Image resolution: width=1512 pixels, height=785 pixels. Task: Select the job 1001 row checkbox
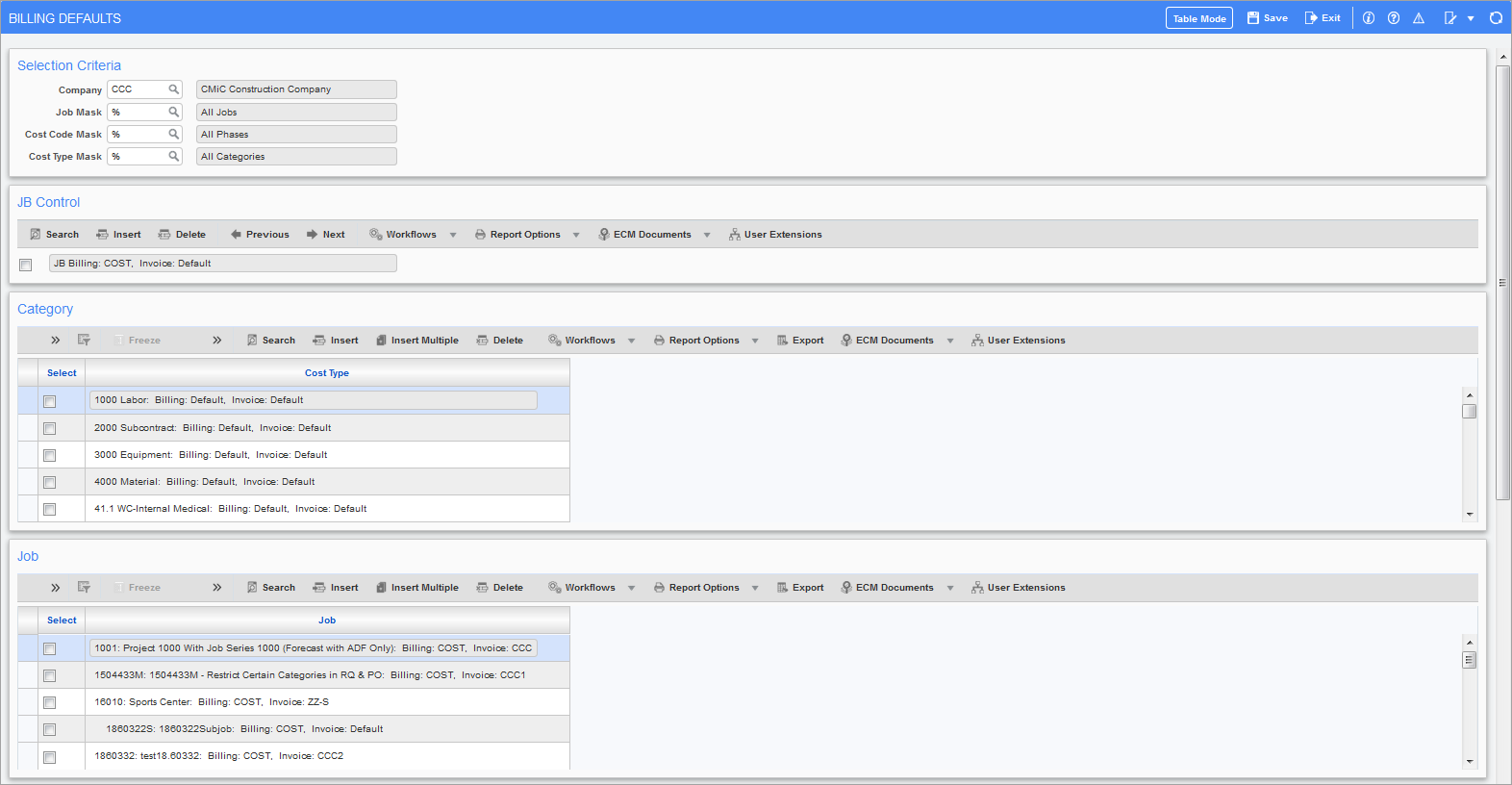coord(49,648)
